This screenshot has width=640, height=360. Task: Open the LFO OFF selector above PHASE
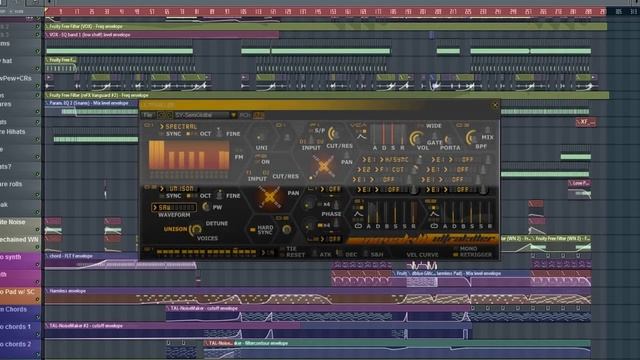(x=331, y=189)
